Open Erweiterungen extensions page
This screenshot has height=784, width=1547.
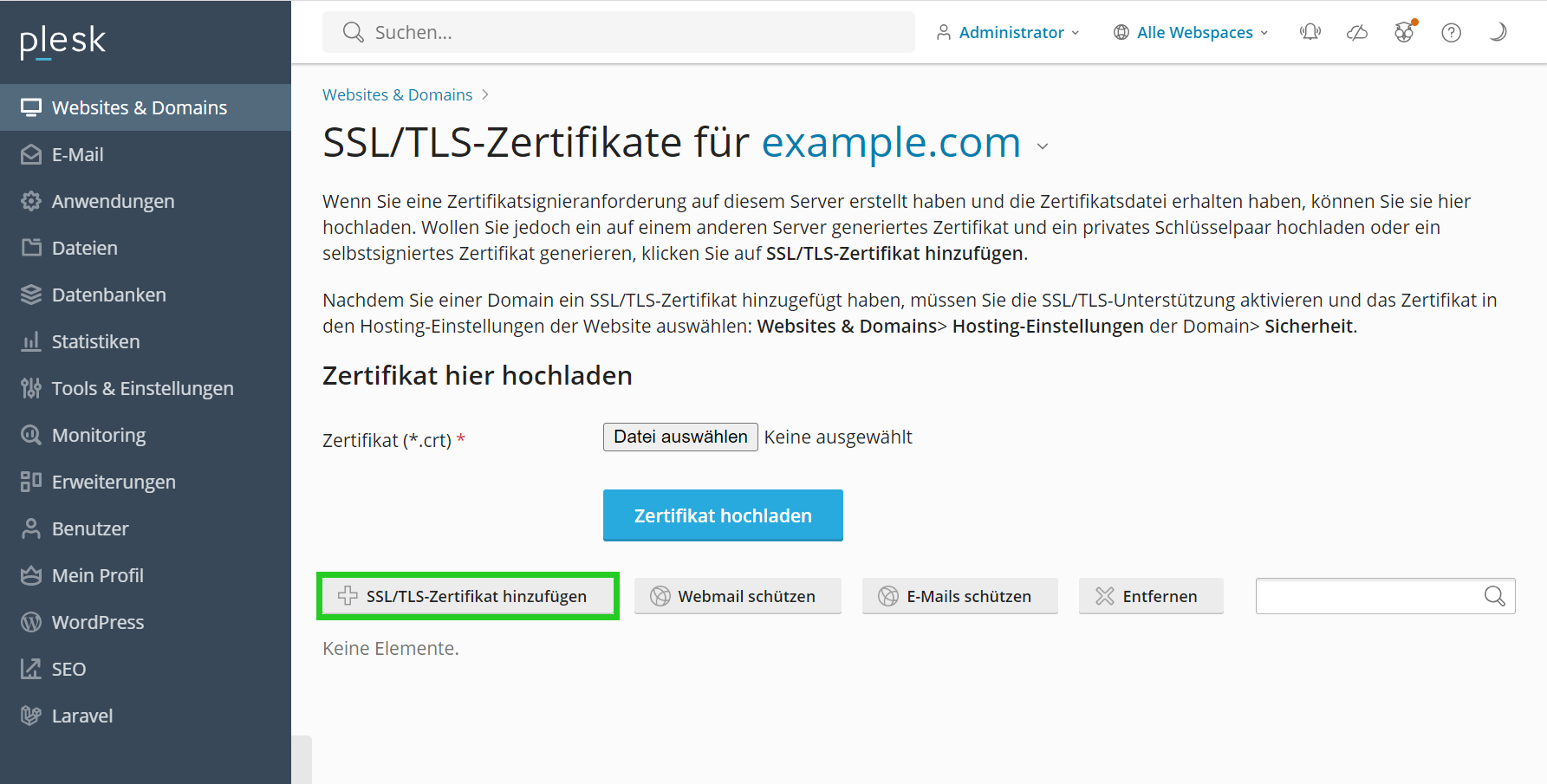point(146,482)
